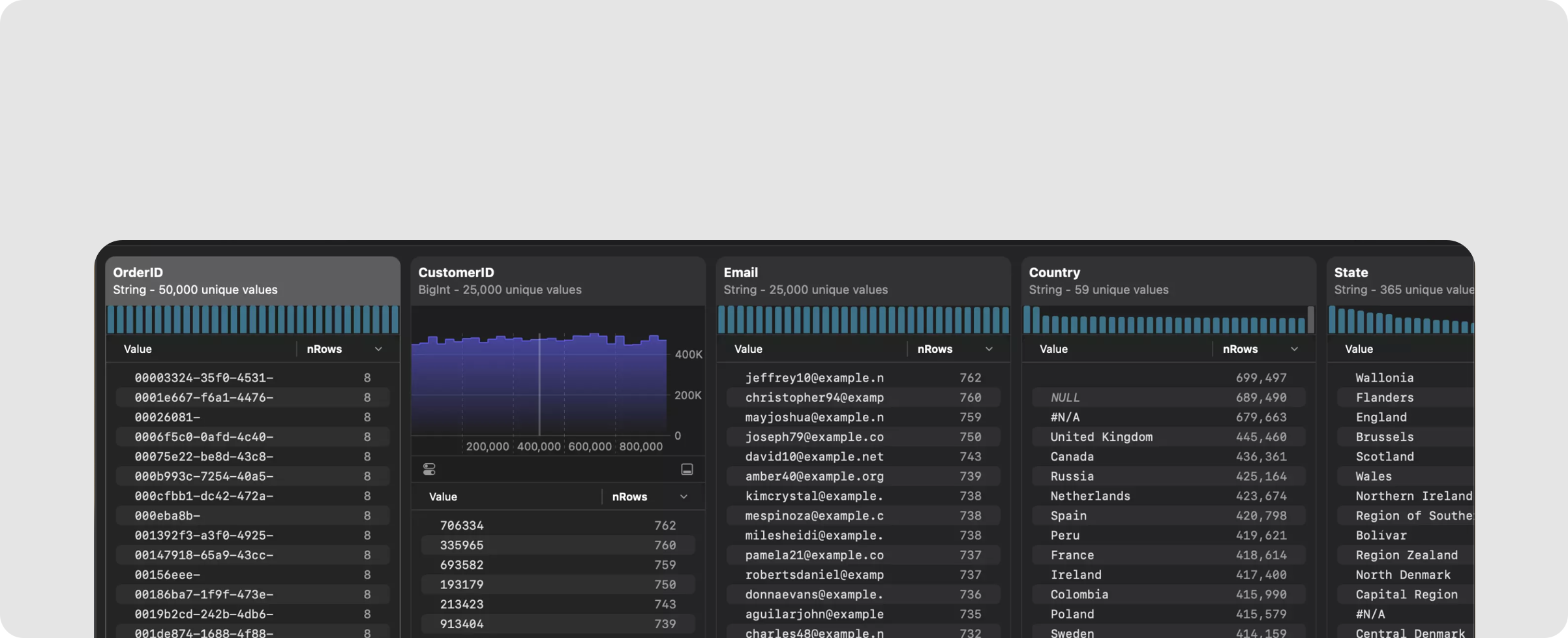1568x638 pixels.
Task: Select Bolivar in State list
Action: pos(1406,535)
